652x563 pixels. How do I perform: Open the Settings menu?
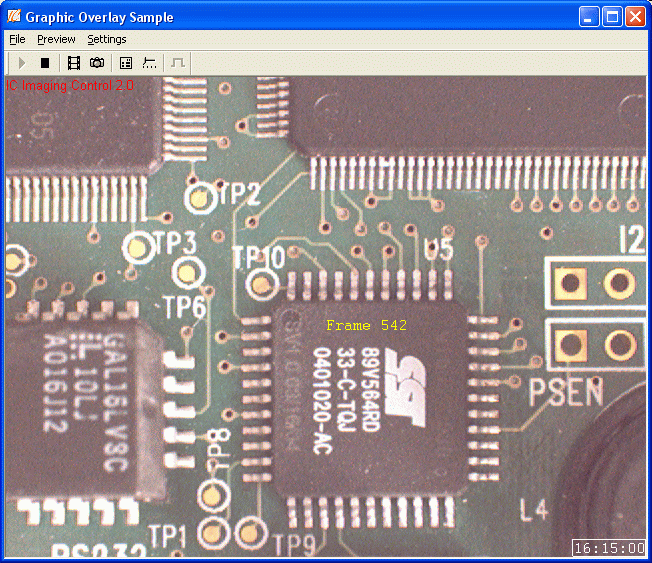(107, 39)
